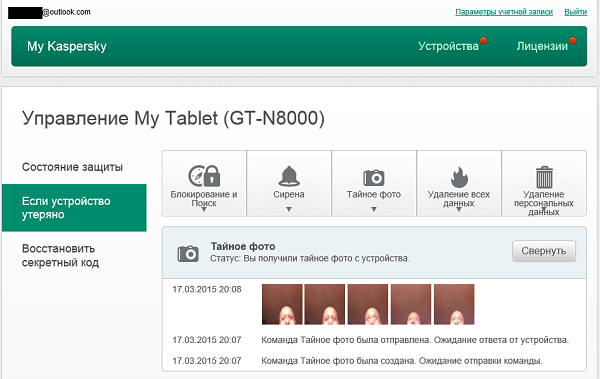Expand the Сирена dropdown arrow
The image size is (600, 379).
[x=289, y=209]
